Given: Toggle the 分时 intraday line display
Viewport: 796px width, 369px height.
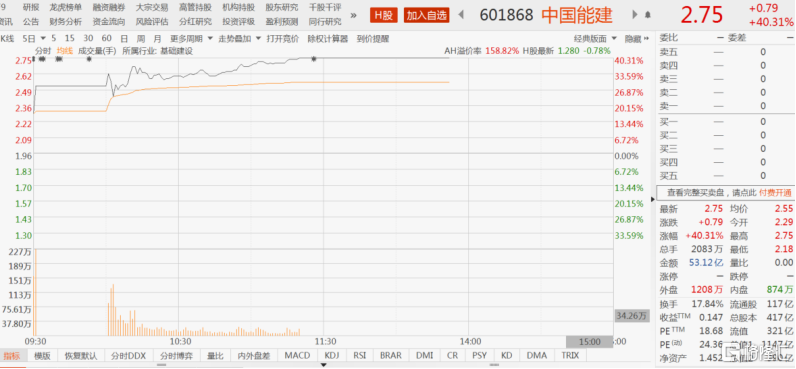Looking at the screenshot, I should tap(43, 51).
